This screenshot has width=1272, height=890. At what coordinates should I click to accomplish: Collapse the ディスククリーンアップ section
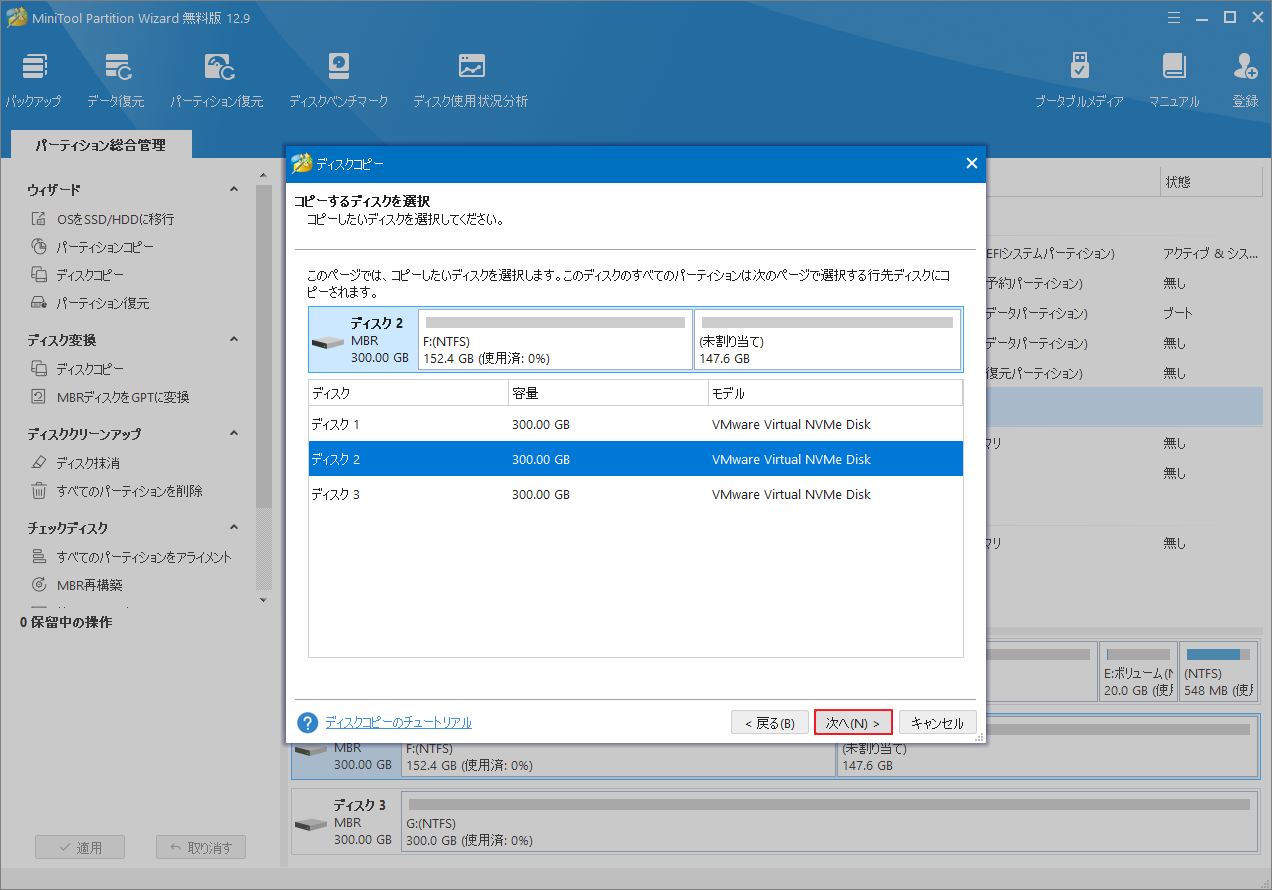(x=234, y=433)
